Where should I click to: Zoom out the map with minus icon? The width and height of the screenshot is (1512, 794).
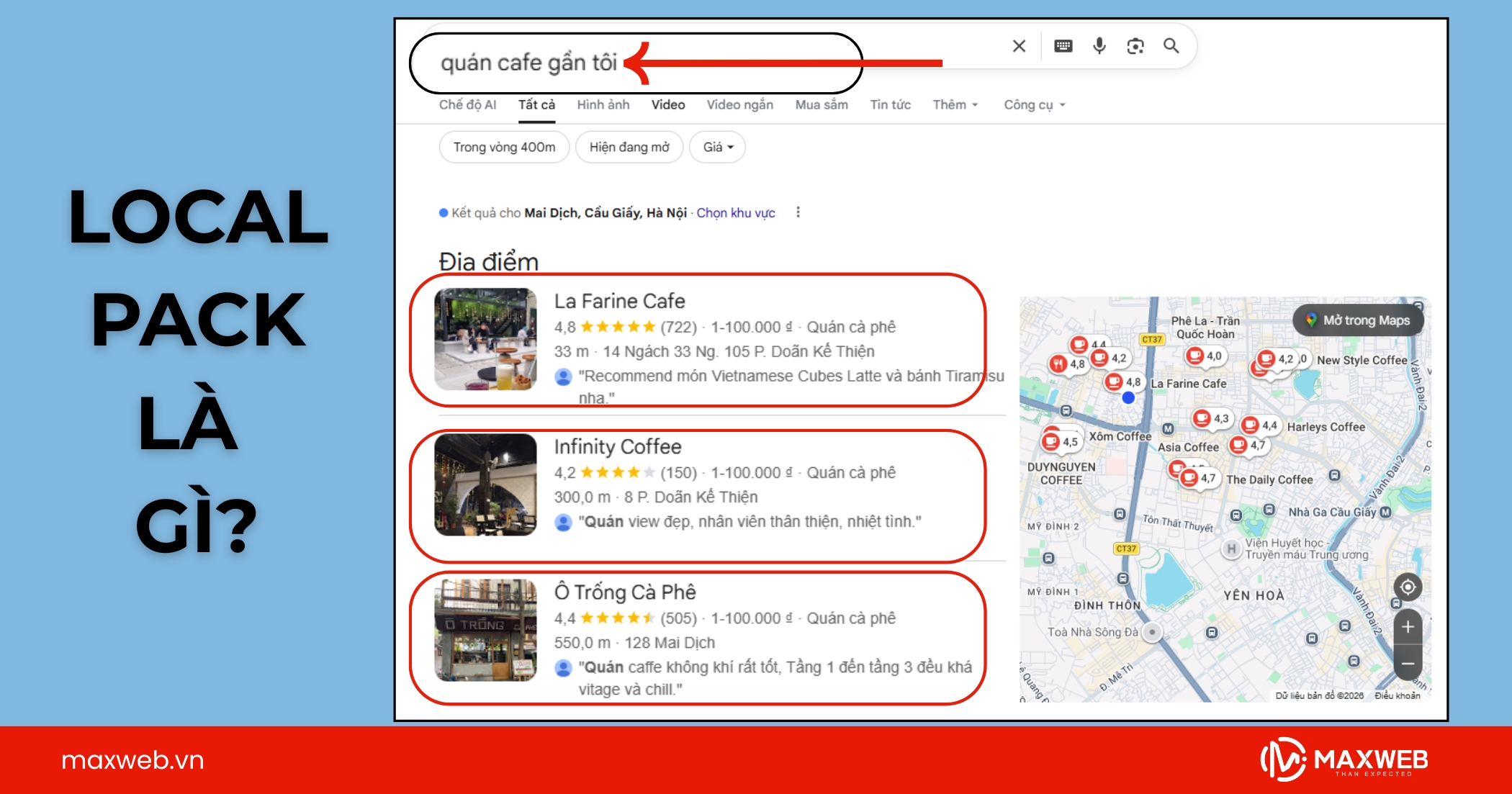[x=1408, y=664]
